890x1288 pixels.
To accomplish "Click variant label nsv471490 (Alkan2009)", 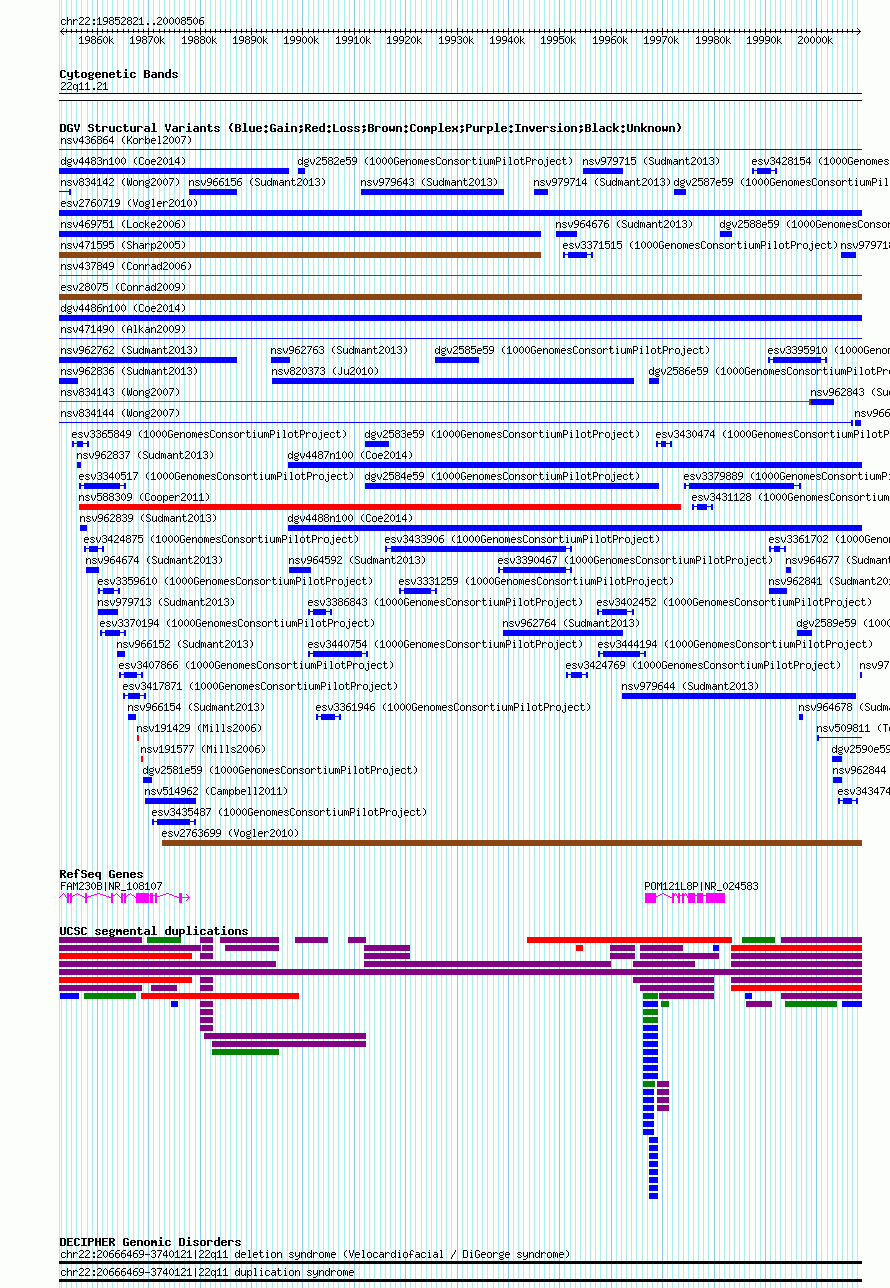I will [x=123, y=329].
